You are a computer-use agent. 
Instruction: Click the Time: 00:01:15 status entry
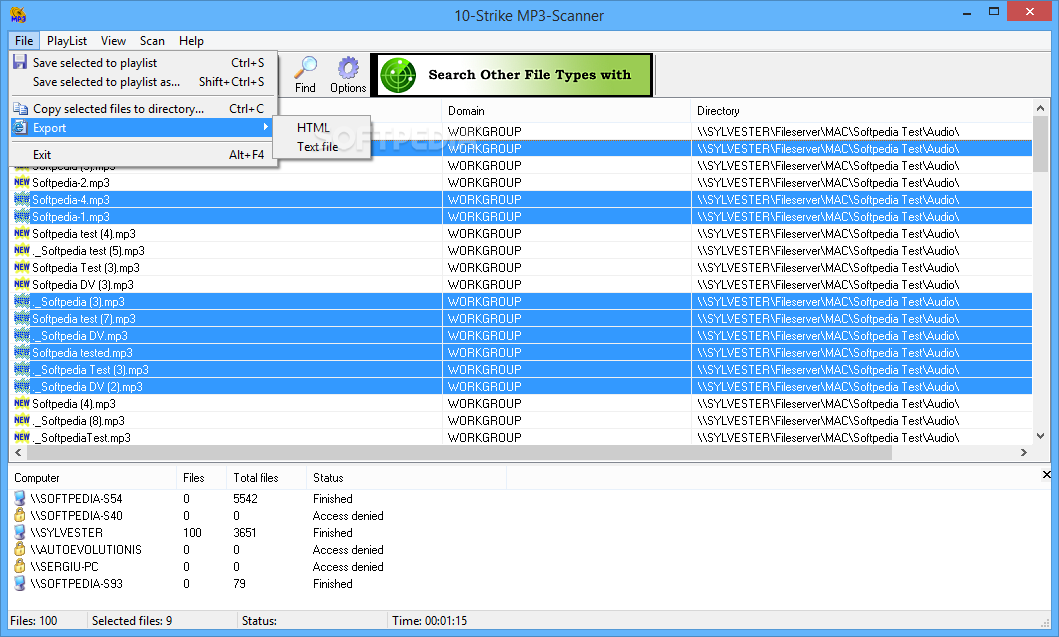(430, 620)
